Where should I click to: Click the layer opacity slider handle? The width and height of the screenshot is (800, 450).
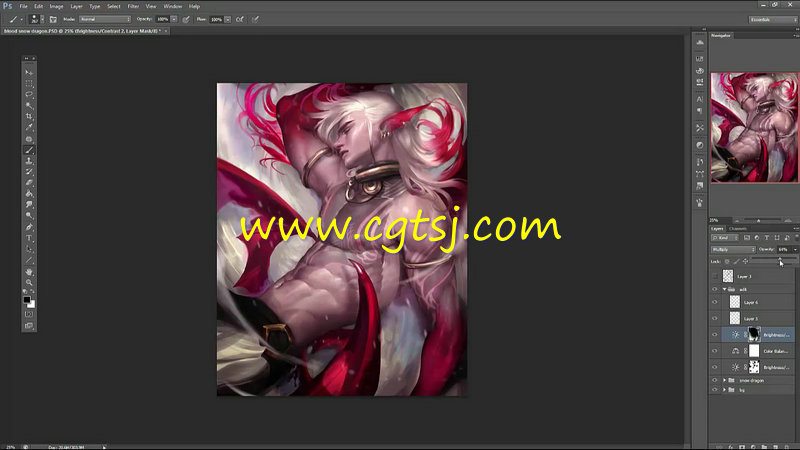click(x=779, y=259)
